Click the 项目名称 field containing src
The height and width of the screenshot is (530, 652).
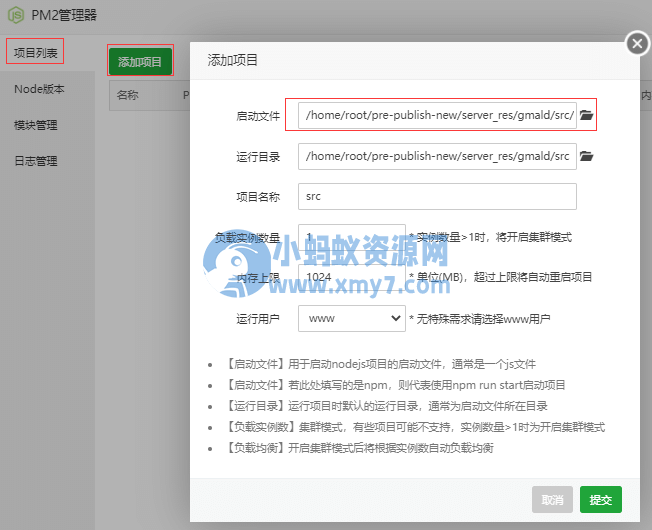click(437, 196)
